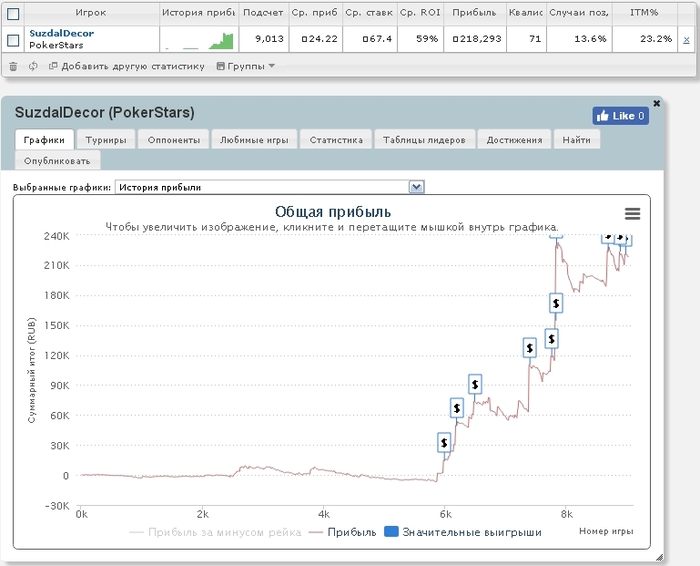Open the 'Любимые игры' tab
700x566 pixels.
pos(254,140)
